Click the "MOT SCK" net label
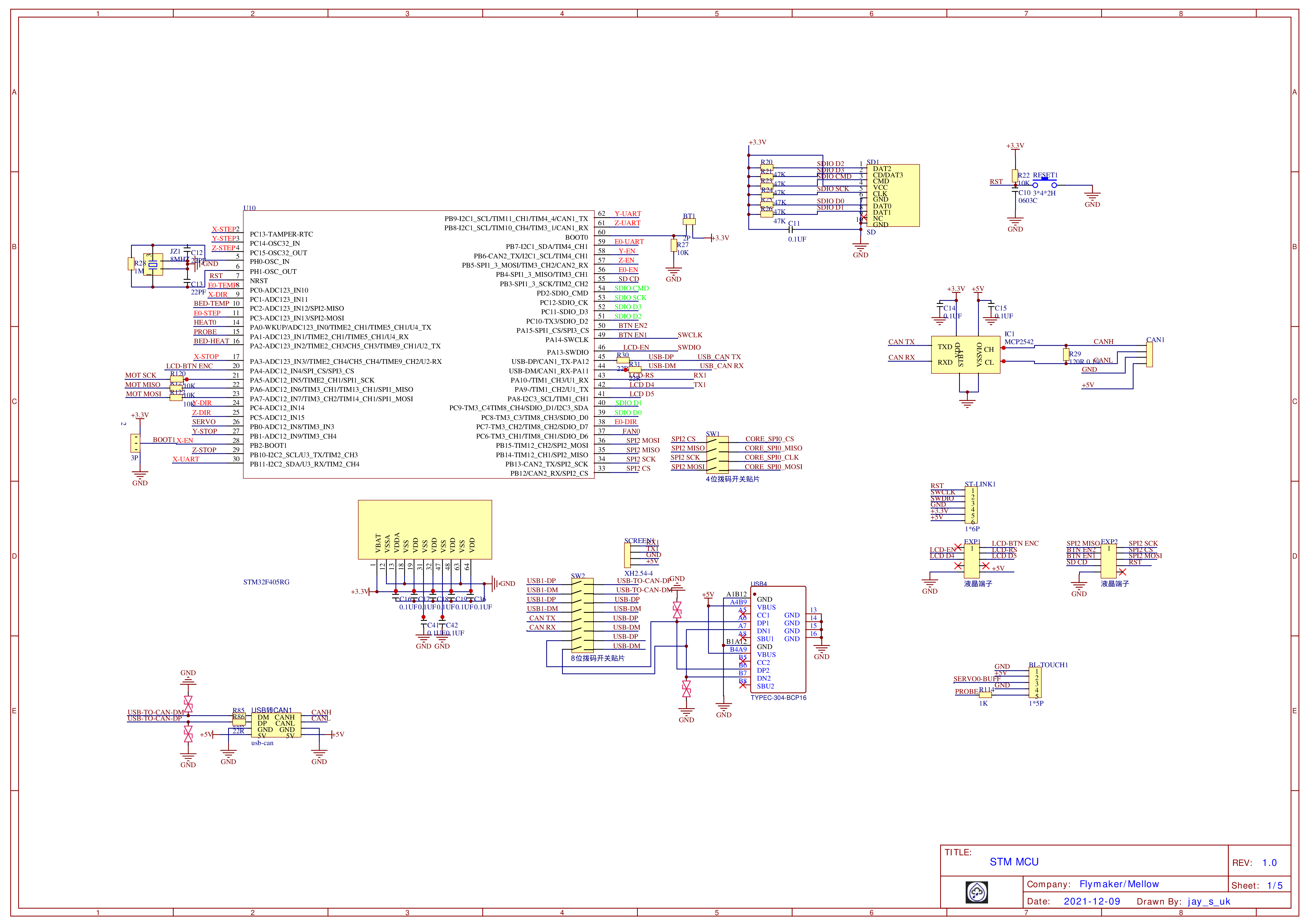This screenshot has width=1308, height=924. [x=141, y=375]
